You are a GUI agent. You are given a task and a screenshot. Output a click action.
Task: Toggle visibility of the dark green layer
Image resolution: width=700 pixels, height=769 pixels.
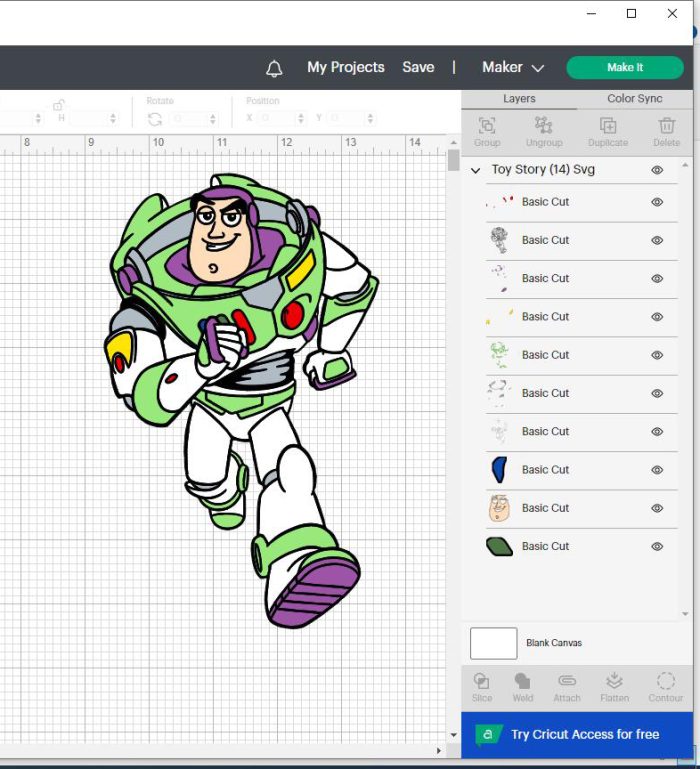(657, 546)
